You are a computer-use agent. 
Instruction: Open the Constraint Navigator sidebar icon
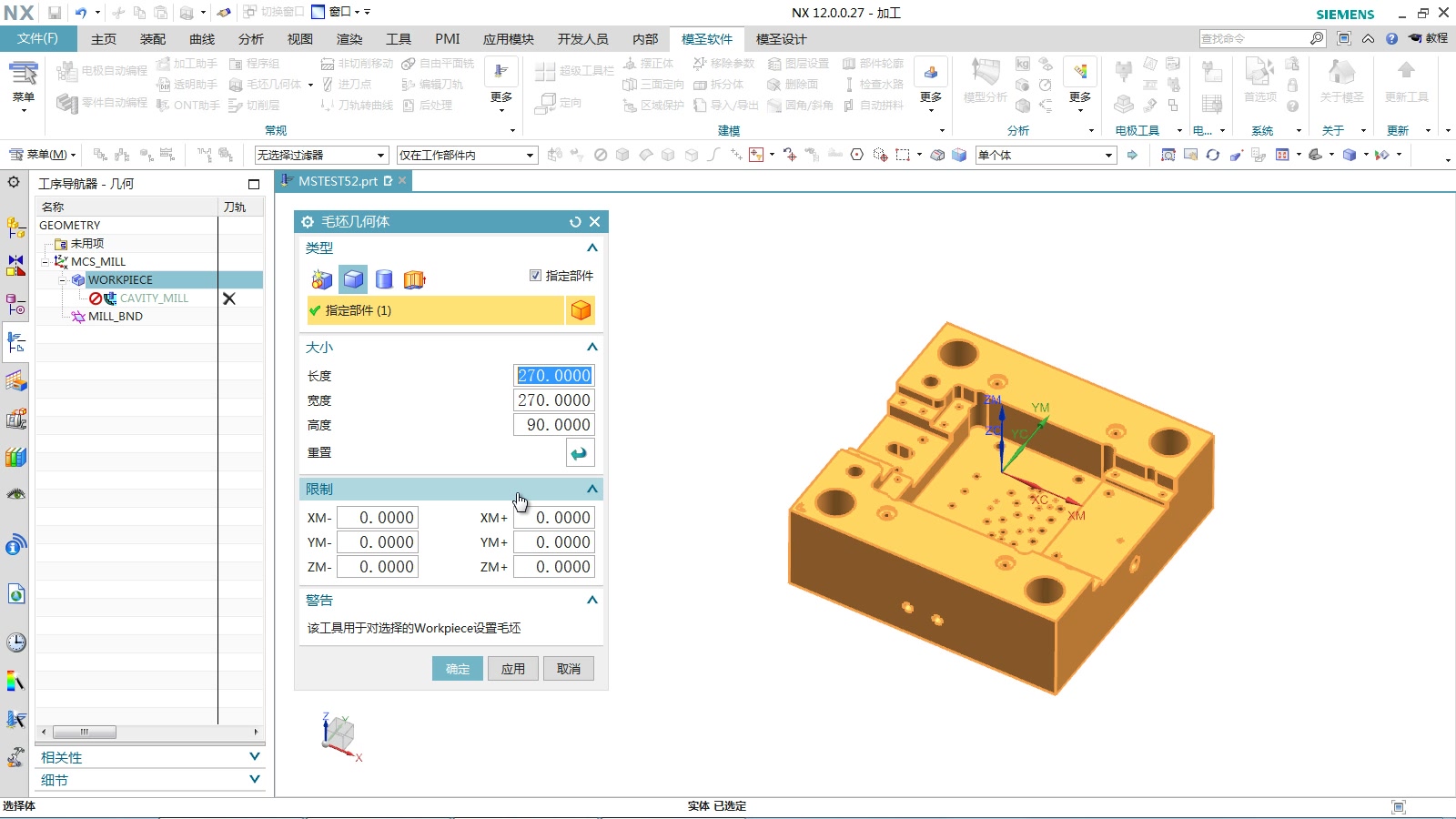(x=15, y=266)
